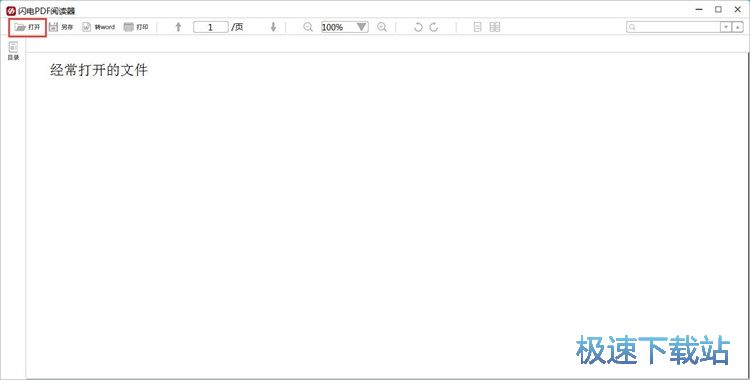Find previous search result with up arrow
The height and width of the screenshot is (380, 750).
(737, 27)
